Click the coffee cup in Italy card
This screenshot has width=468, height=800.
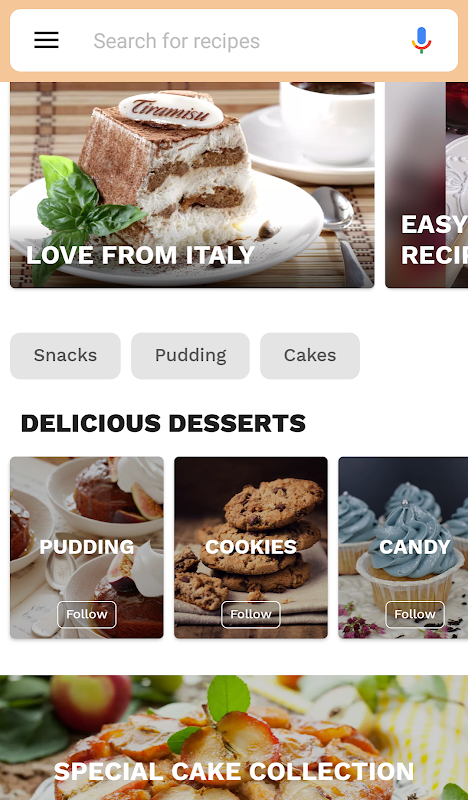(327, 120)
